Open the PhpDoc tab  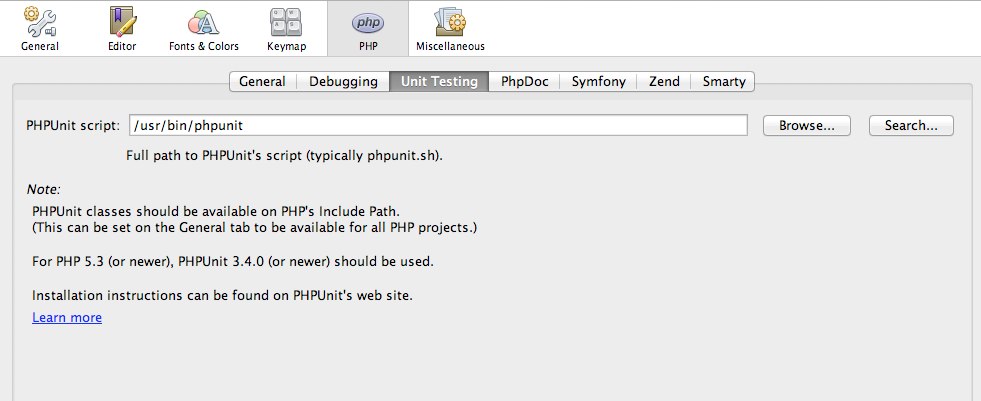pyautogui.click(x=524, y=82)
